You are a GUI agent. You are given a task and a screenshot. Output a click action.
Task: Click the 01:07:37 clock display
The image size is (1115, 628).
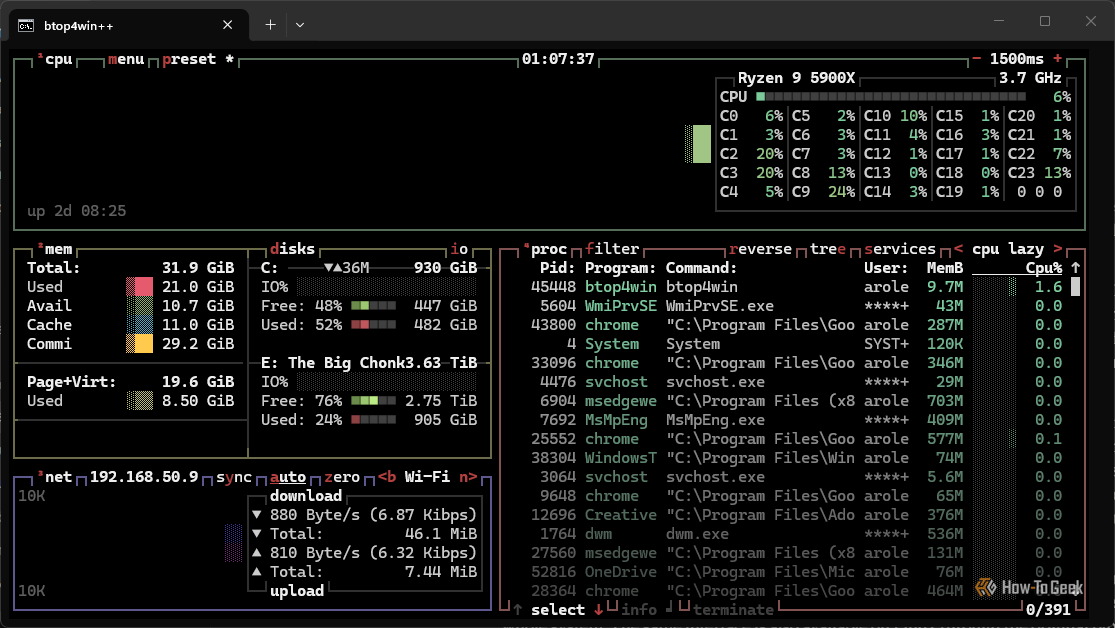tap(558, 59)
